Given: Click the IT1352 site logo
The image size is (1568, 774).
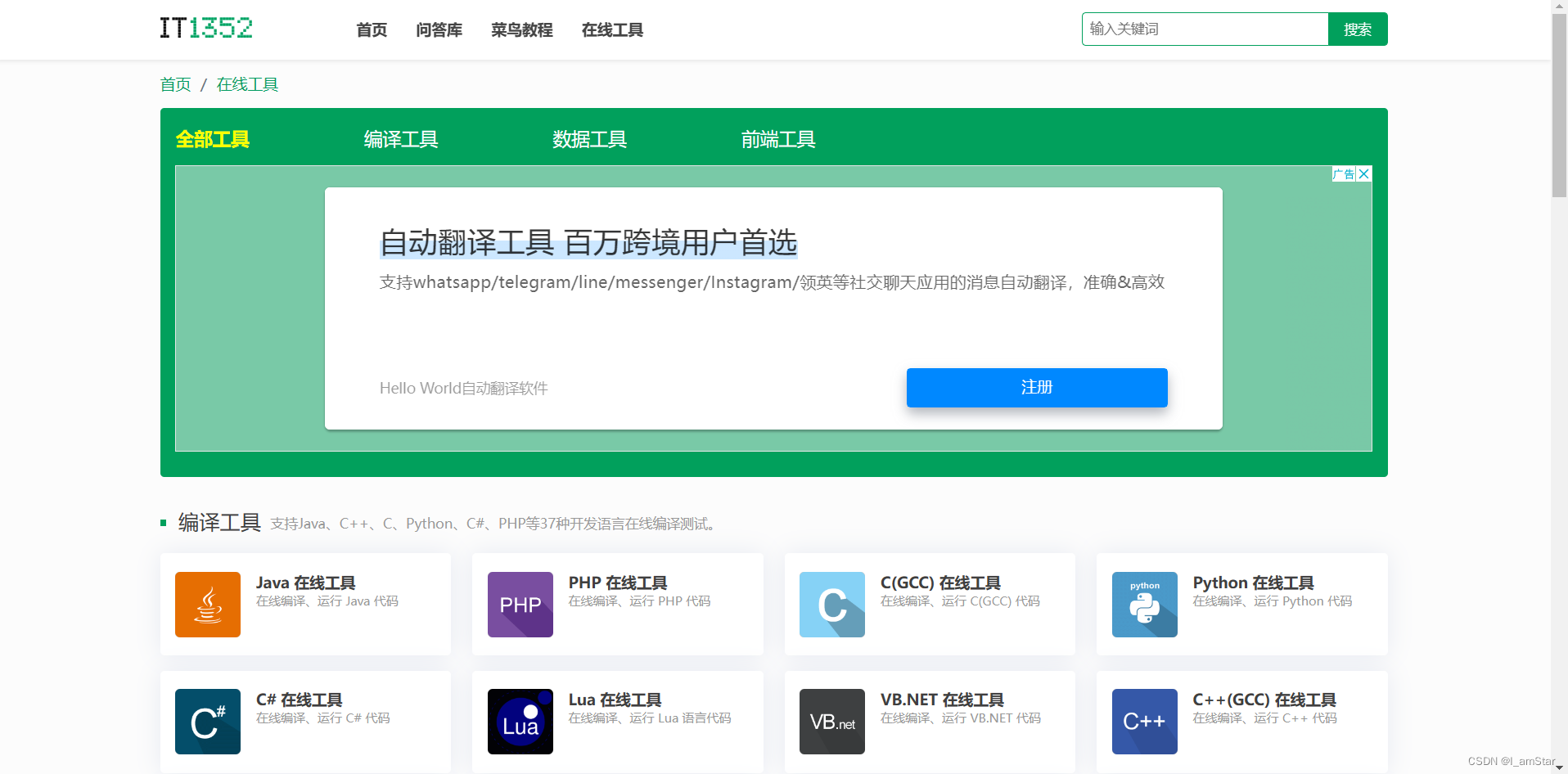Looking at the screenshot, I should [206, 29].
